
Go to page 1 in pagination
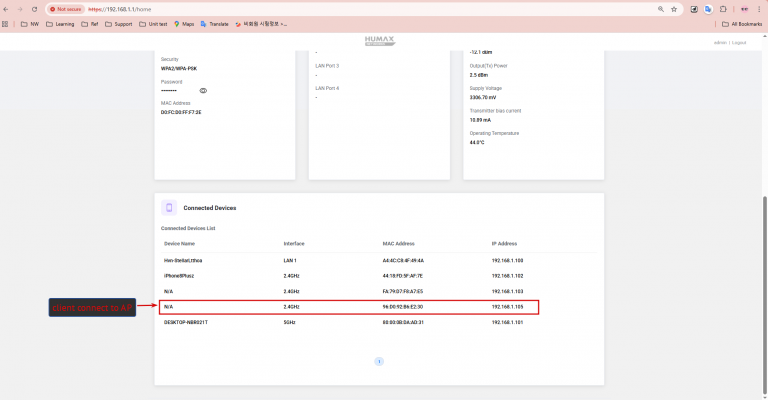[x=379, y=361]
